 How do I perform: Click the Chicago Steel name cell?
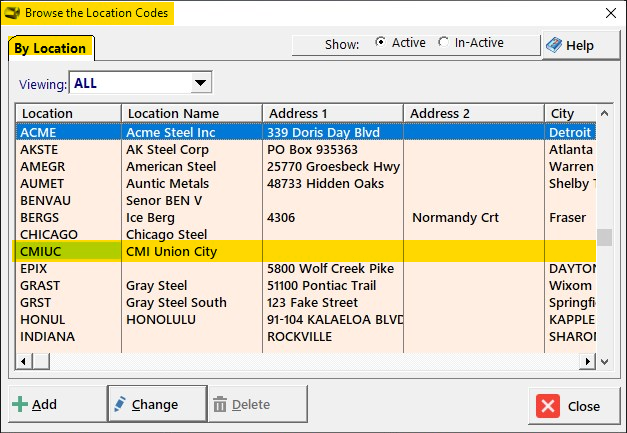[x=167, y=234]
